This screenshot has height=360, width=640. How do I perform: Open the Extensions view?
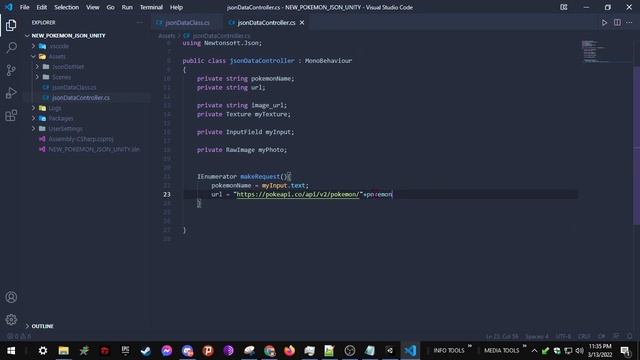11,115
